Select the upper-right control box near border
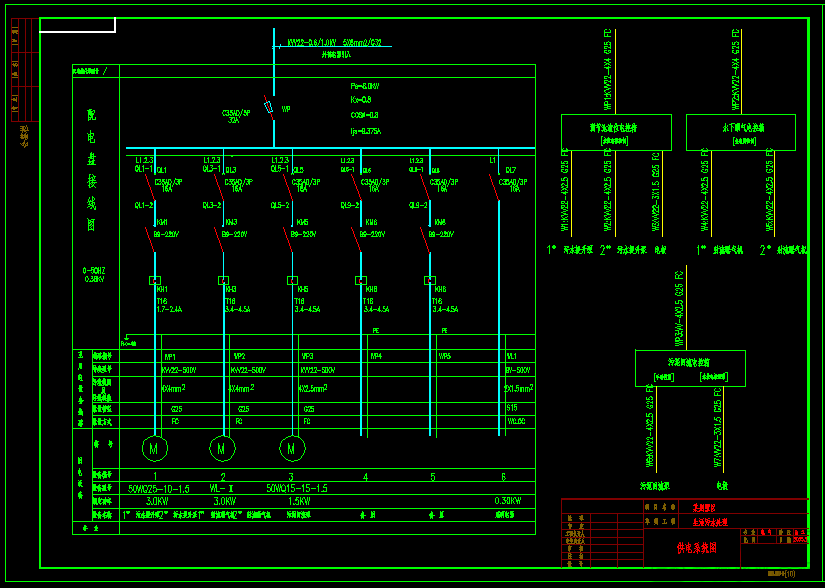This screenshot has height=588, width=825. (741, 133)
